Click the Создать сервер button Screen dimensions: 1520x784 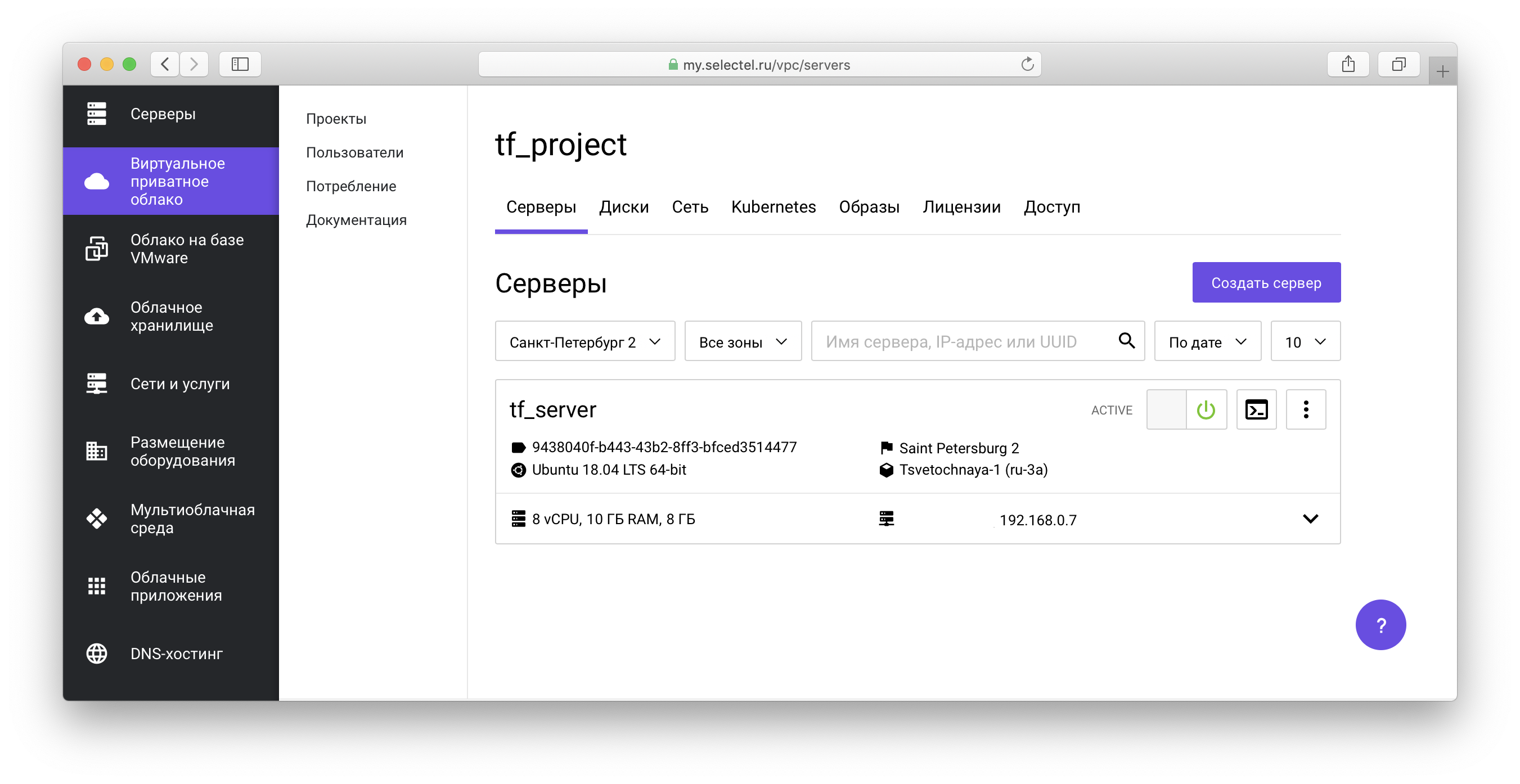pyautogui.click(x=1266, y=283)
